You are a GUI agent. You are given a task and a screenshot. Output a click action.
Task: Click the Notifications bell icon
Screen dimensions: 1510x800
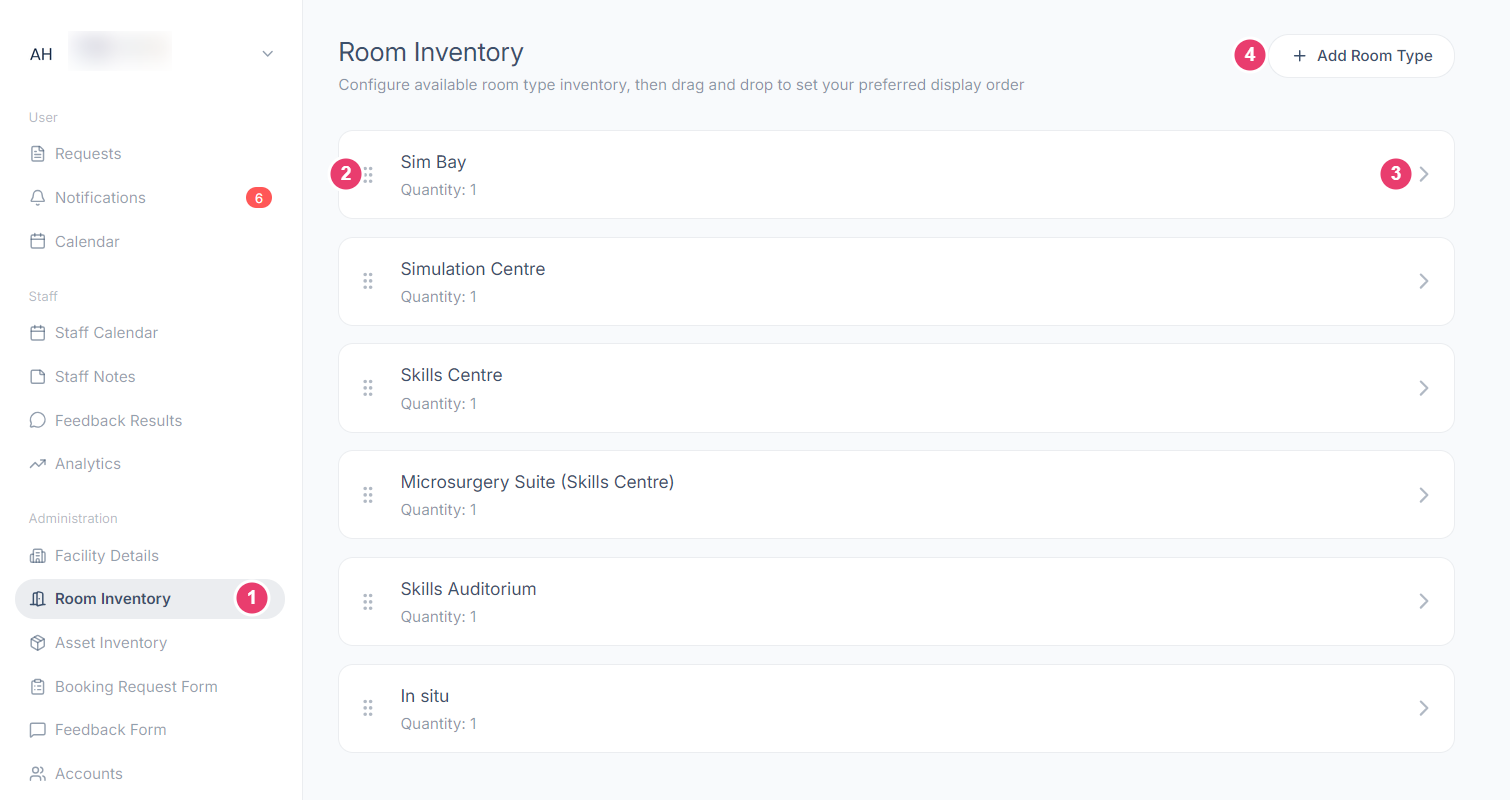point(38,198)
